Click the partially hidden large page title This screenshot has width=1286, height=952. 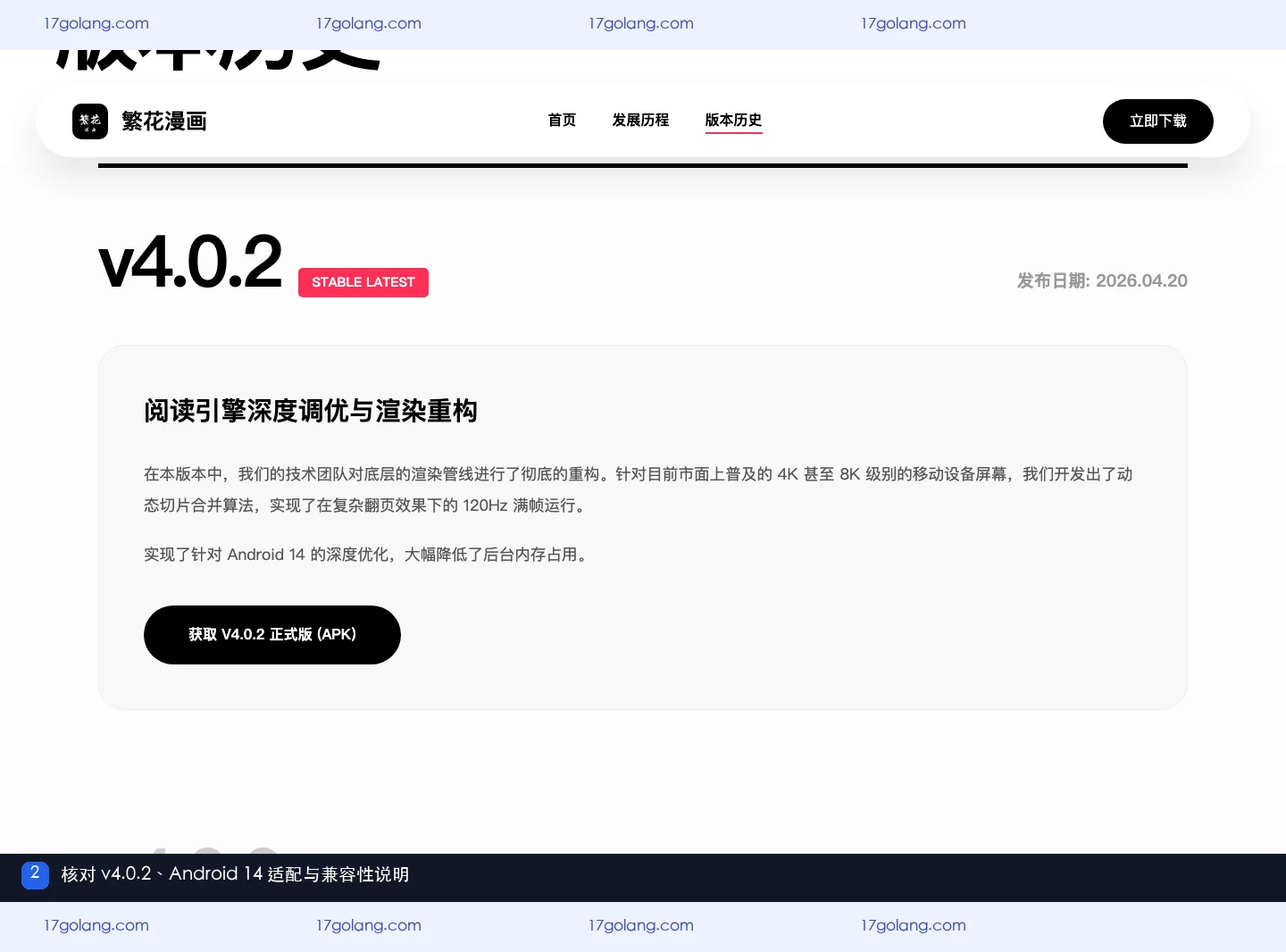click(x=220, y=60)
